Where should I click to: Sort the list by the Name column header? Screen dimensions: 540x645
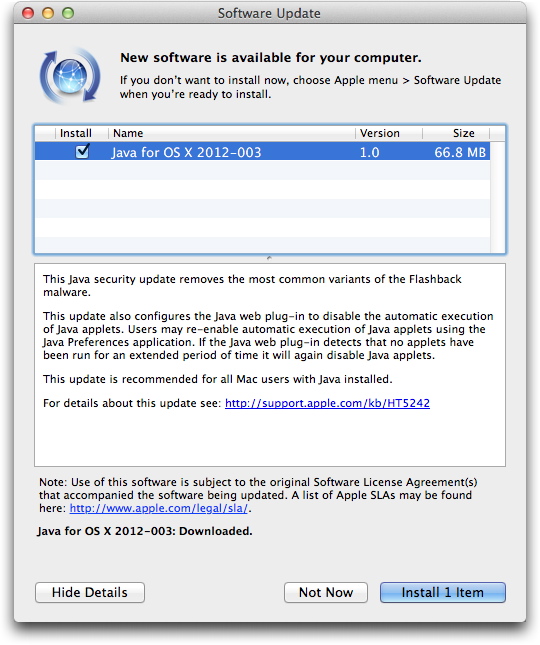click(x=232, y=133)
